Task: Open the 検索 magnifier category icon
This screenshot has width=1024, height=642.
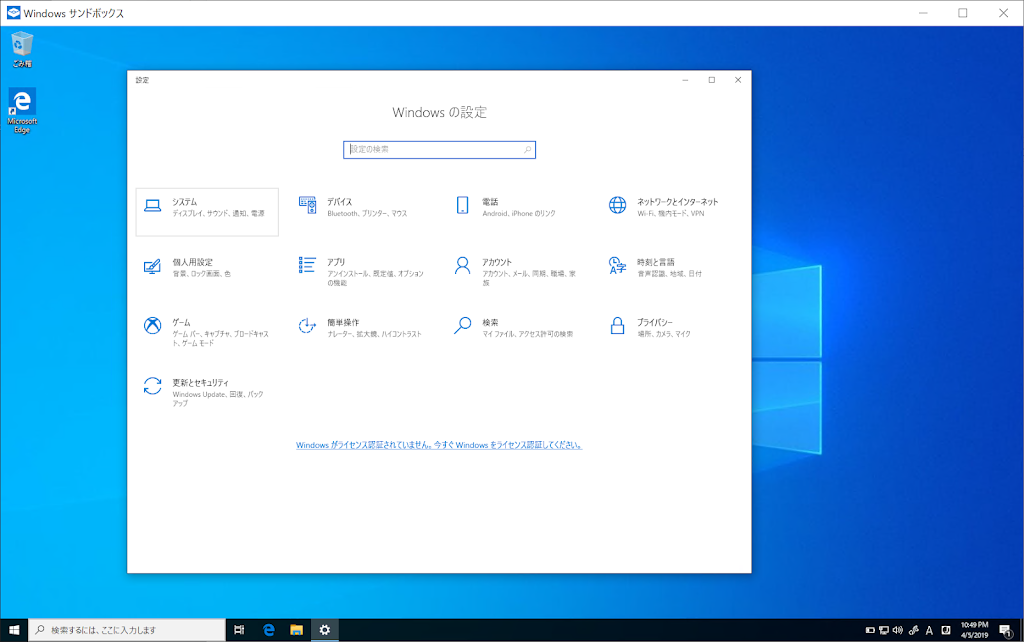Action: click(462, 325)
